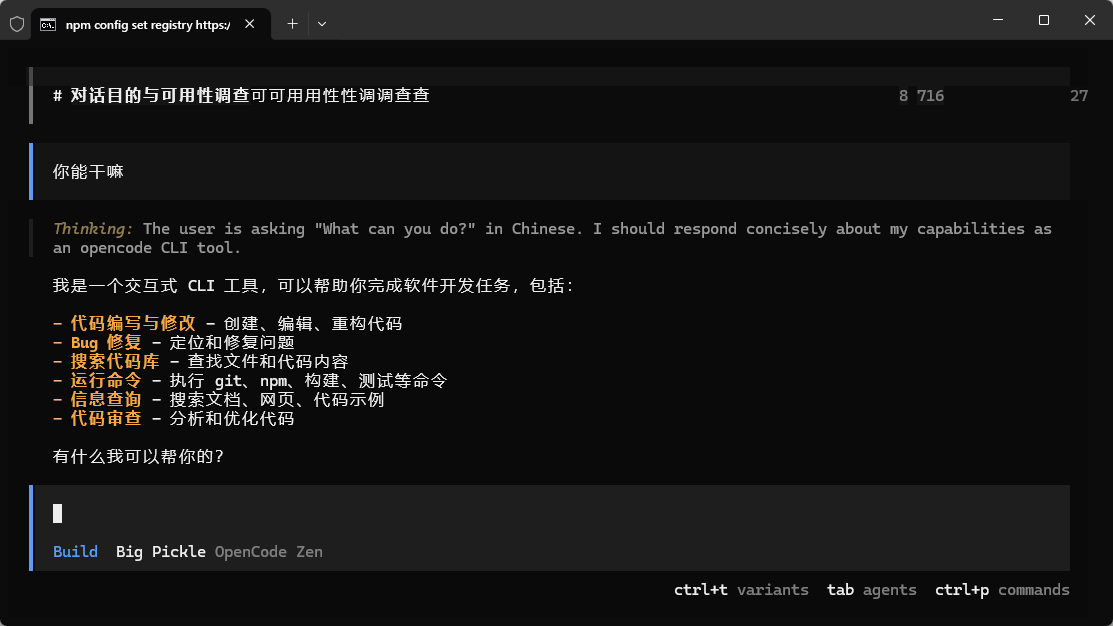Close the terminal window
This screenshot has height=626, width=1113.
point(1089,20)
